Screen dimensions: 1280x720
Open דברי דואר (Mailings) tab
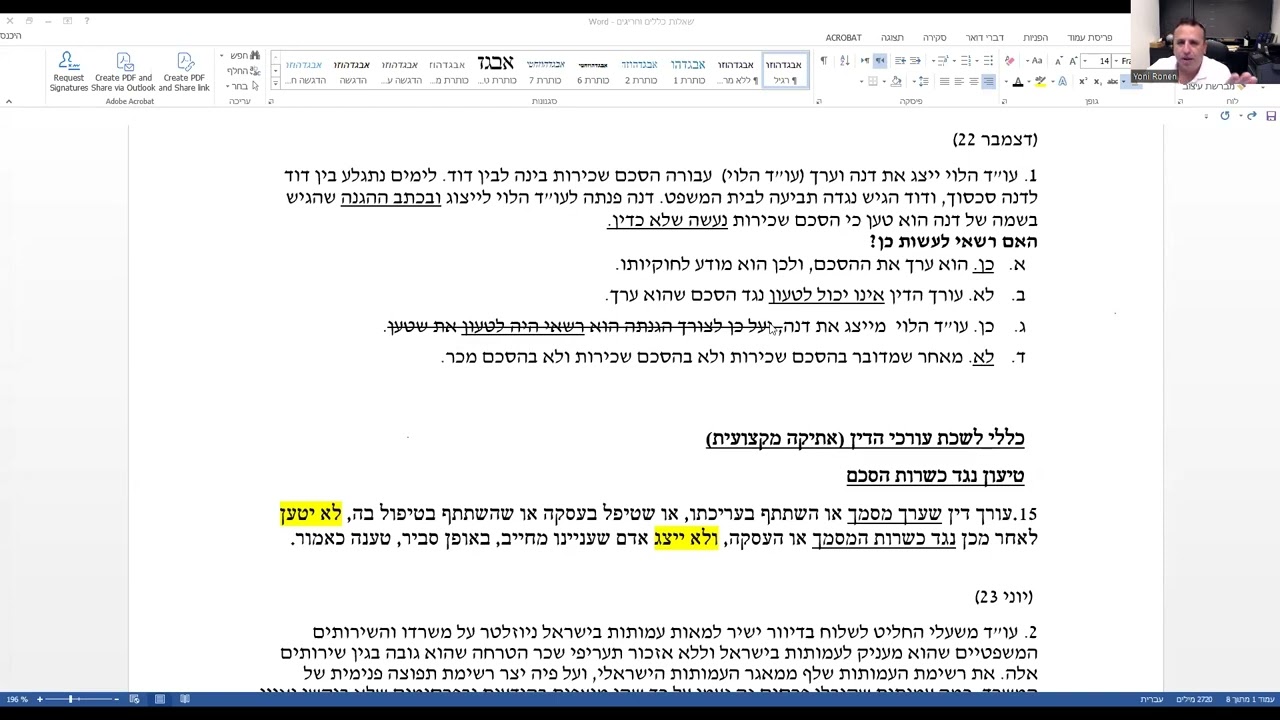point(984,37)
